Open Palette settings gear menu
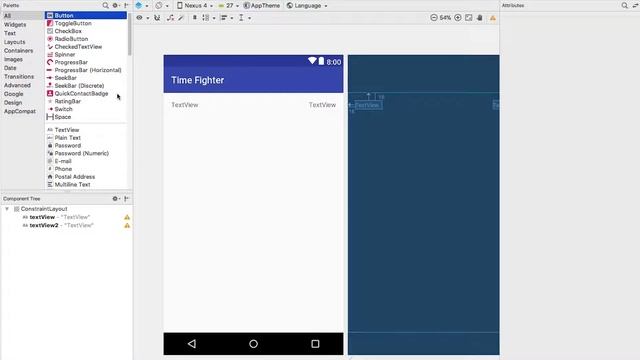This screenshot has height=360, width=640. tap(116, 5)
